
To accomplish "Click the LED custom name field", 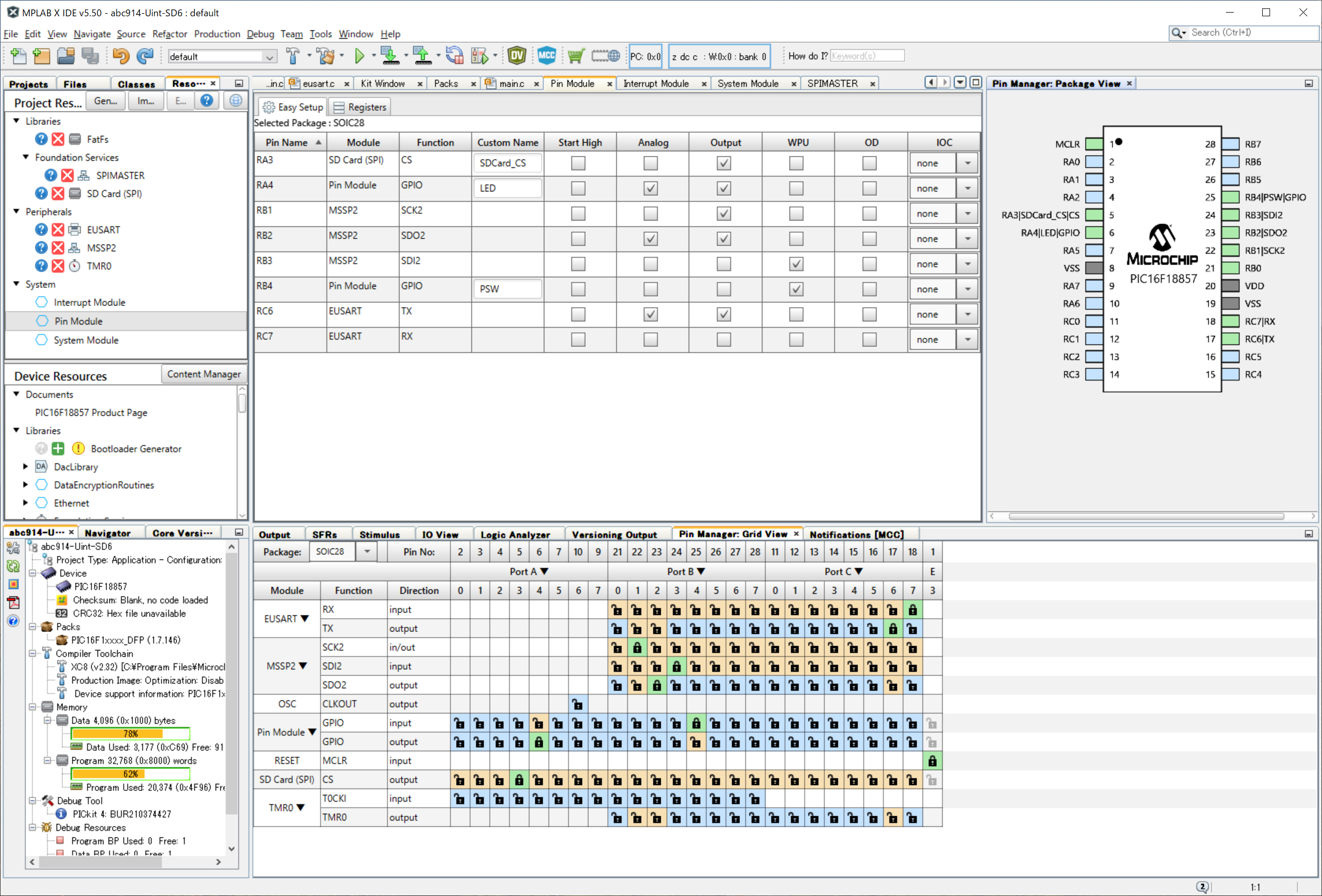I will (507, 188).
